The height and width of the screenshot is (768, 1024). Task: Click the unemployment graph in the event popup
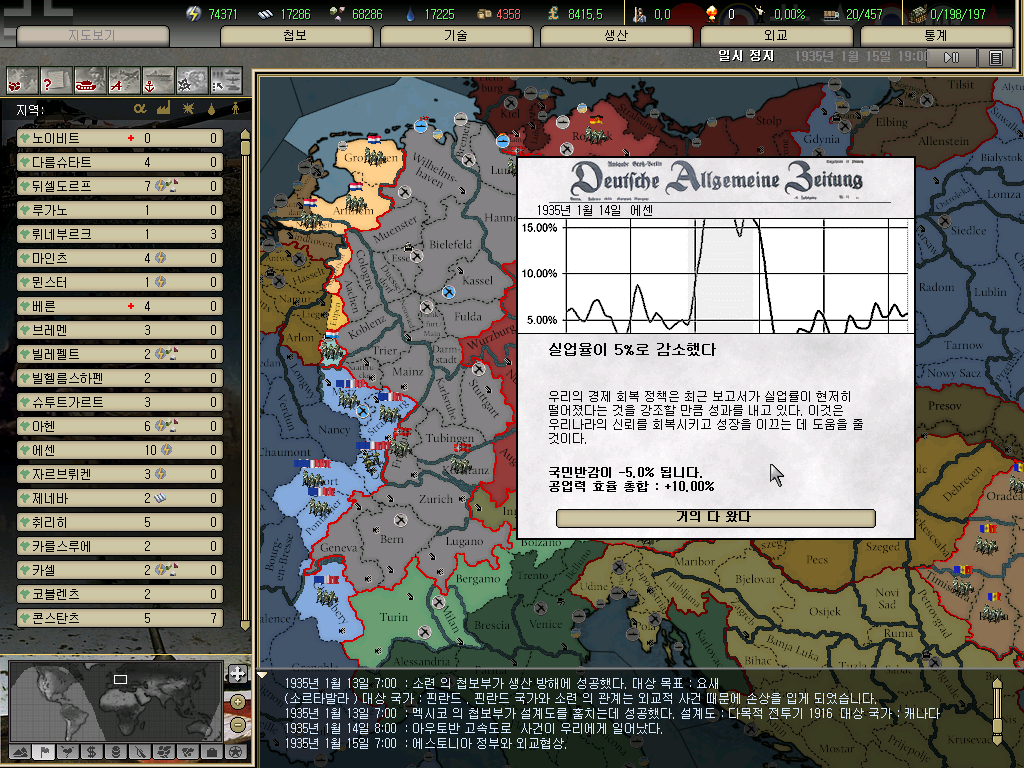click(x=715, y=276)
